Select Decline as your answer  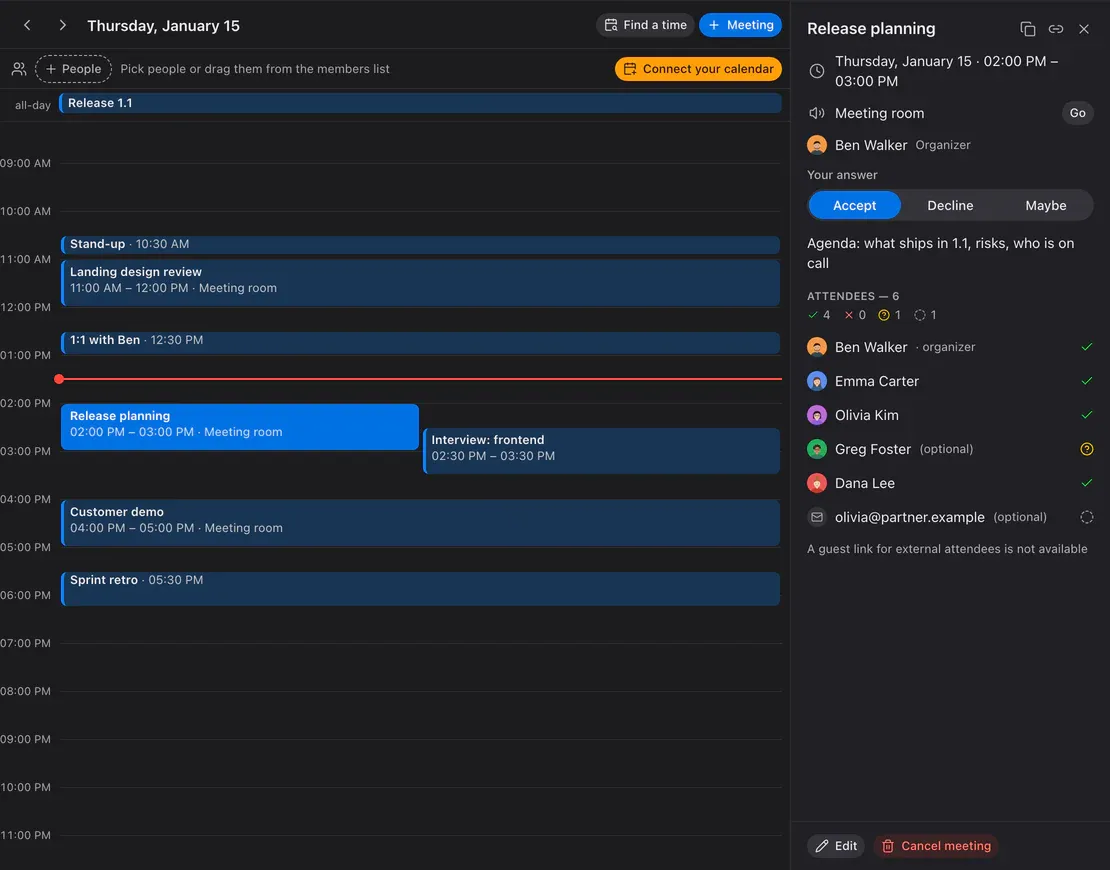pos(950,205)
